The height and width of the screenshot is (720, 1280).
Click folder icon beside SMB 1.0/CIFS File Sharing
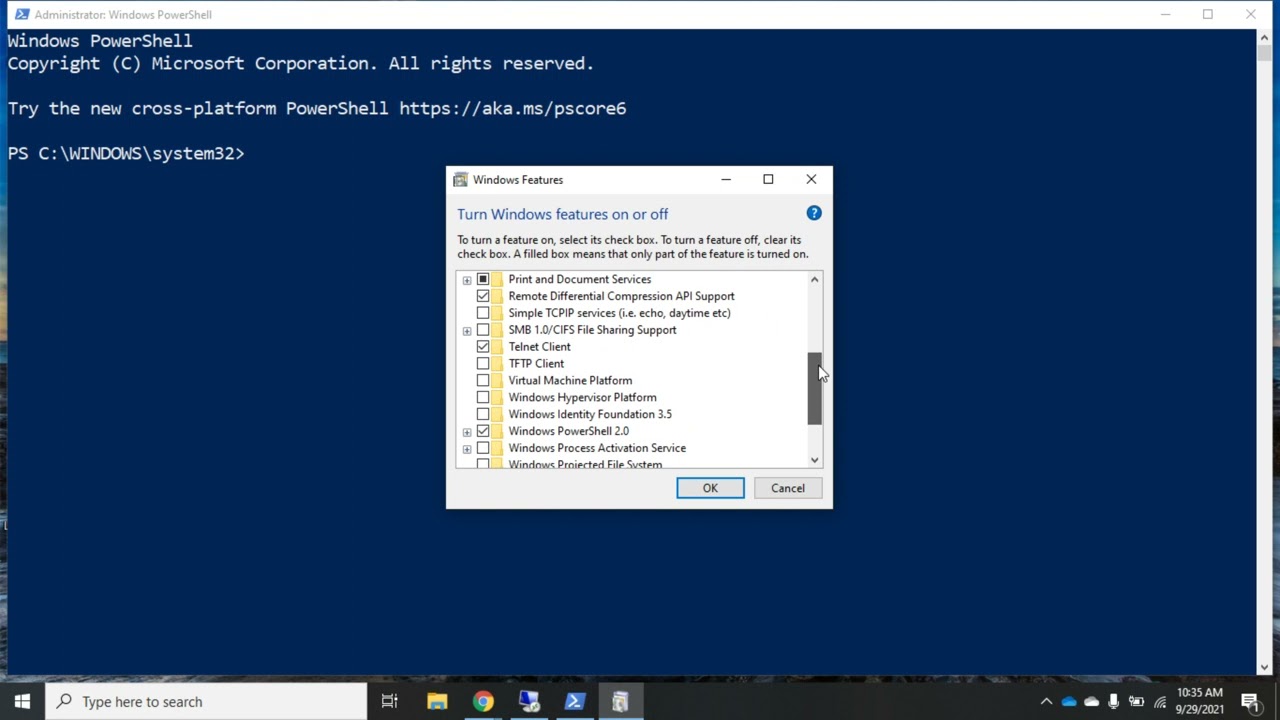497,330
